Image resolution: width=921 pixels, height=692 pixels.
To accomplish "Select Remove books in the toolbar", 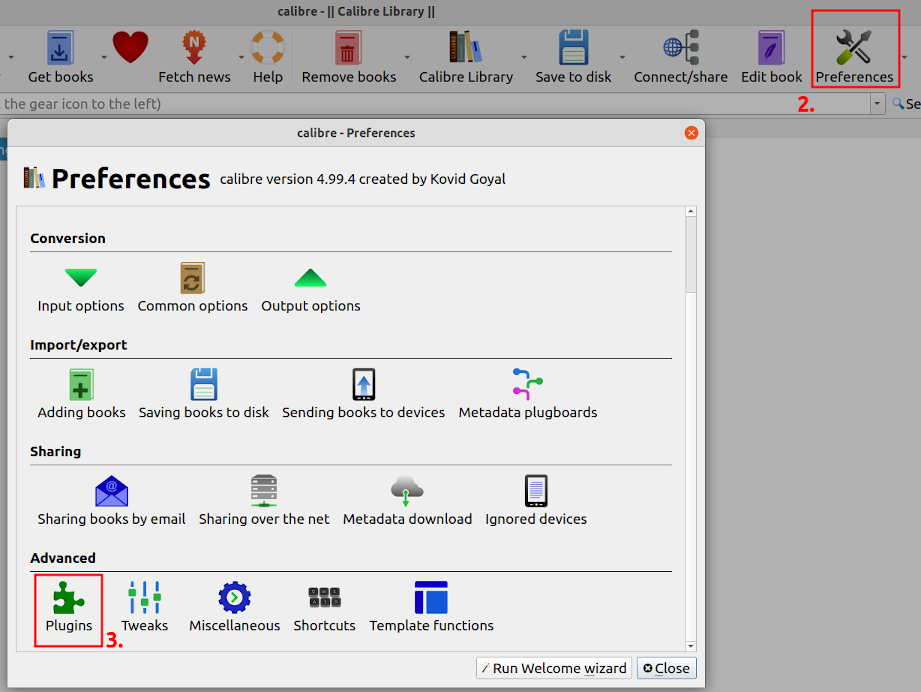I will click(349, 58).
